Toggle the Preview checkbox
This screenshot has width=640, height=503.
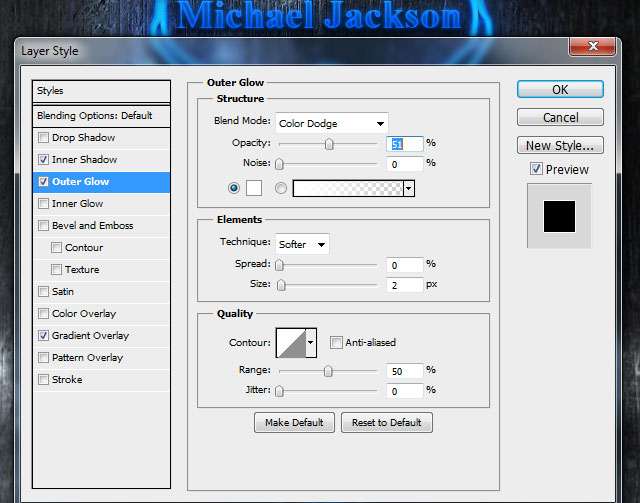[536, 169]
